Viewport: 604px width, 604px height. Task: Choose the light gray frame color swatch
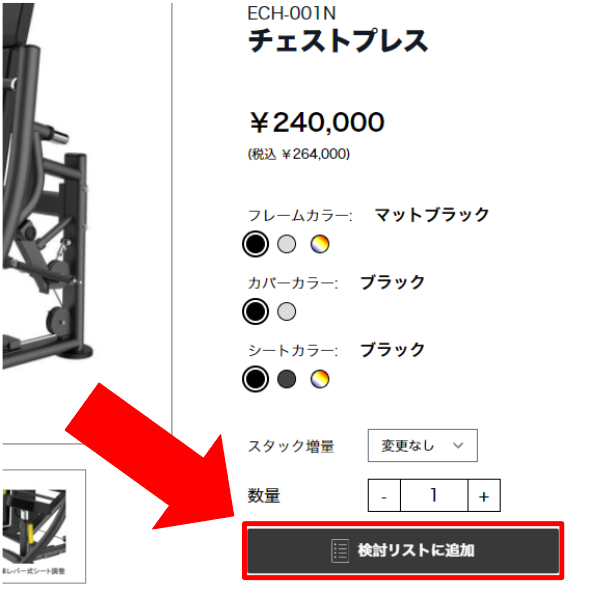click(287, 244)
